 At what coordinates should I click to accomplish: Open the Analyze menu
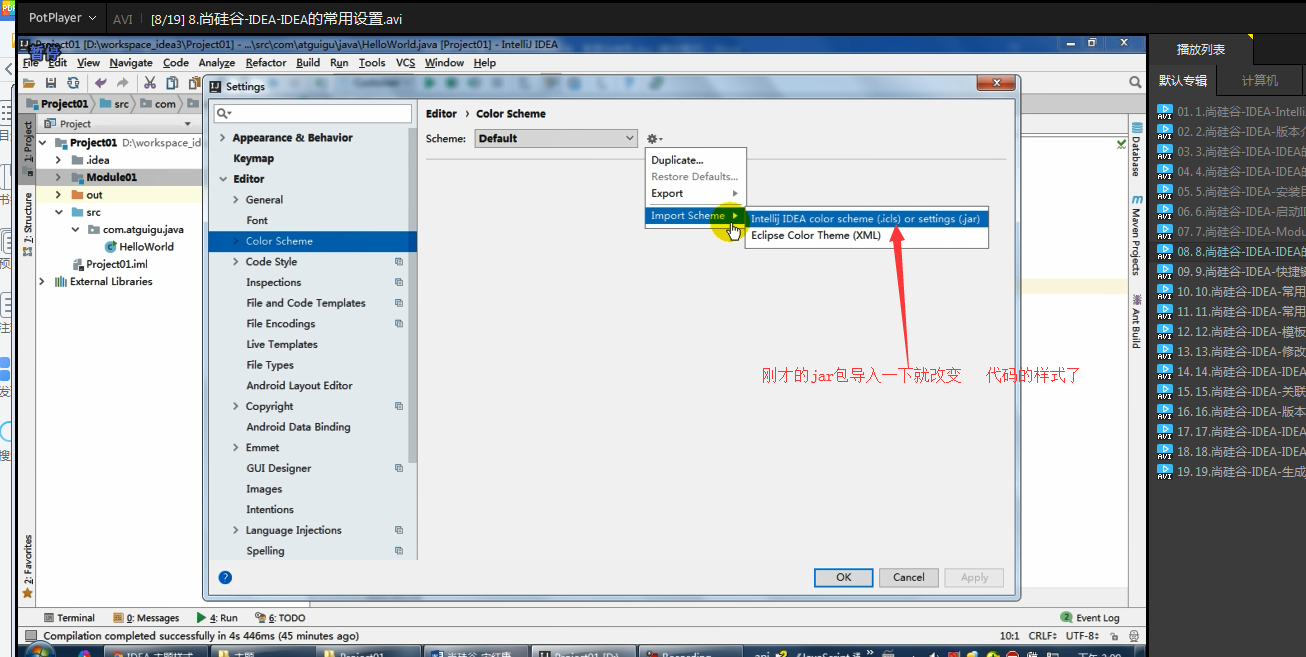tap(217, 62)
